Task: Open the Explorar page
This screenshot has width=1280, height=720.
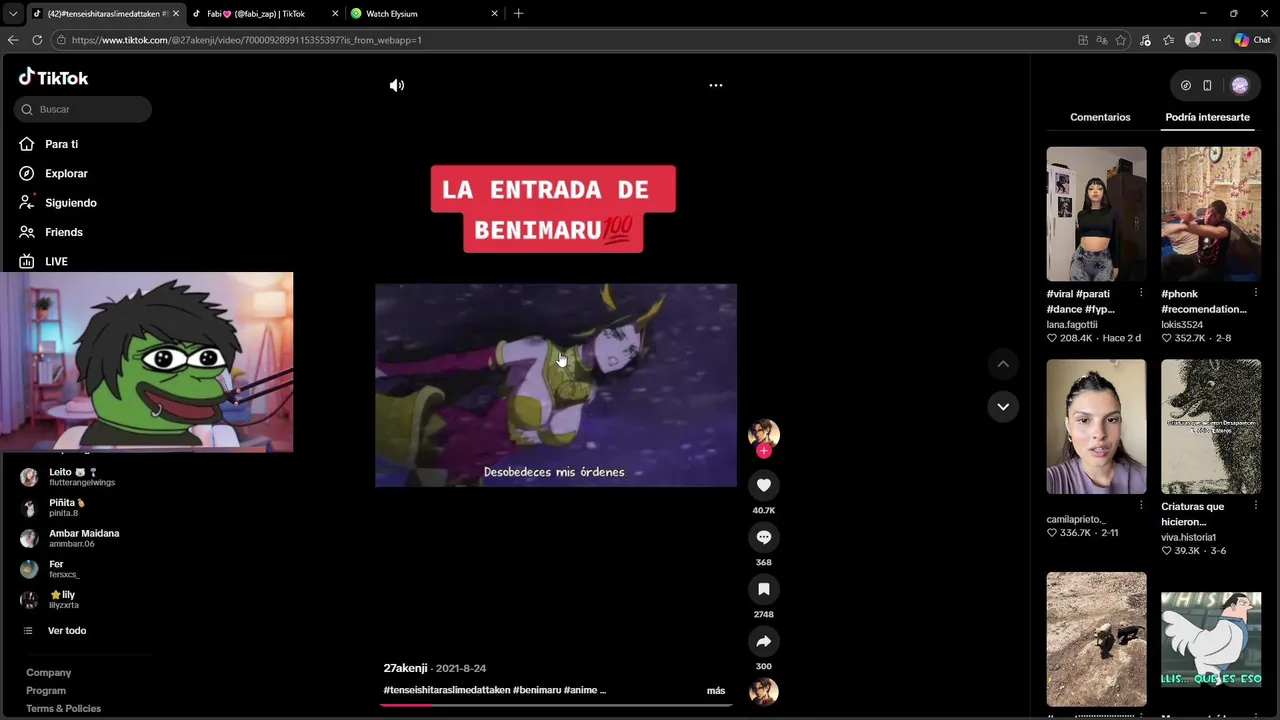Action: pos(66,173)
